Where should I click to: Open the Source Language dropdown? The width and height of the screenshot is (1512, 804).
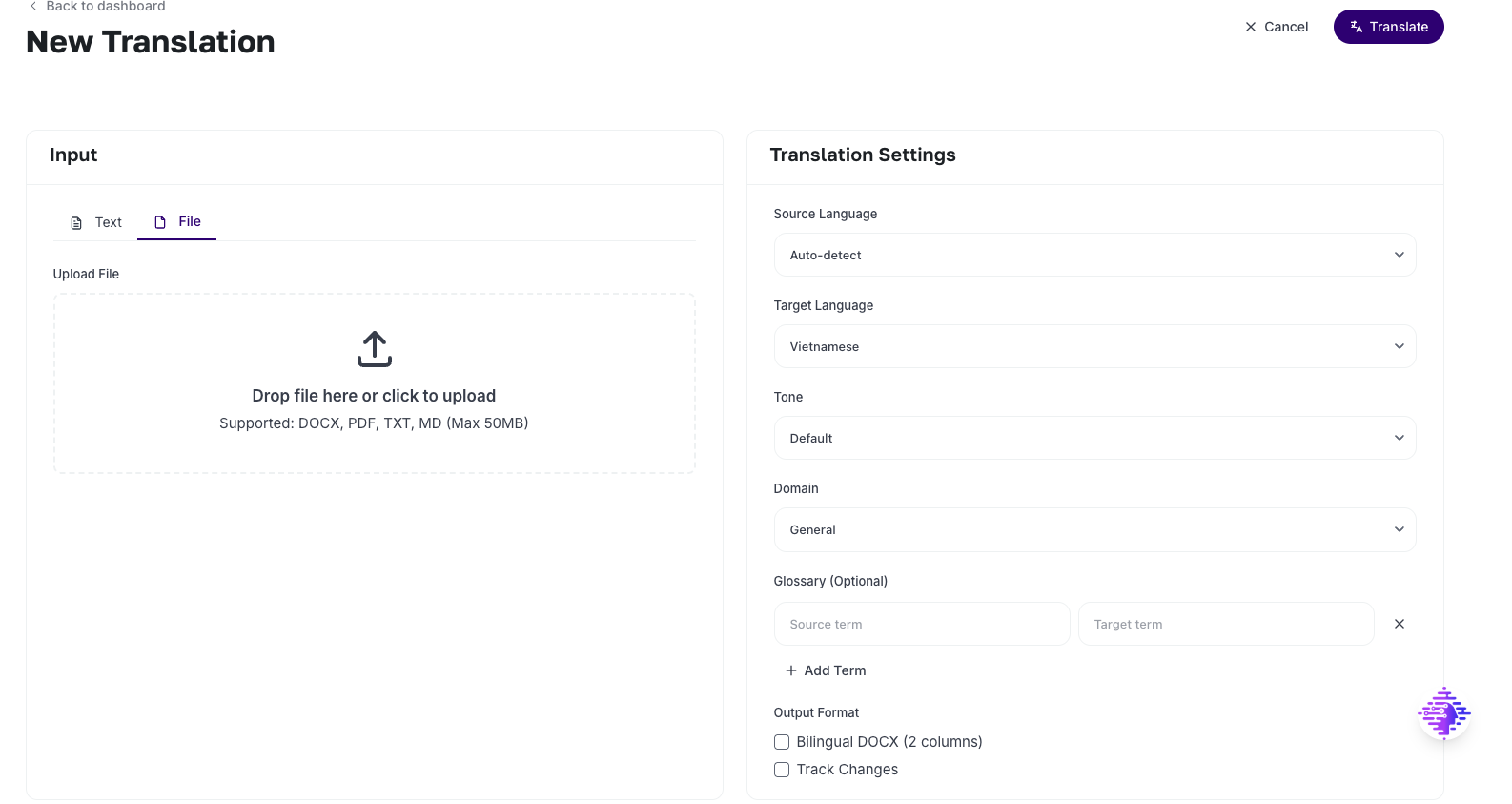pyautogui.click(x=1094, y=255)
